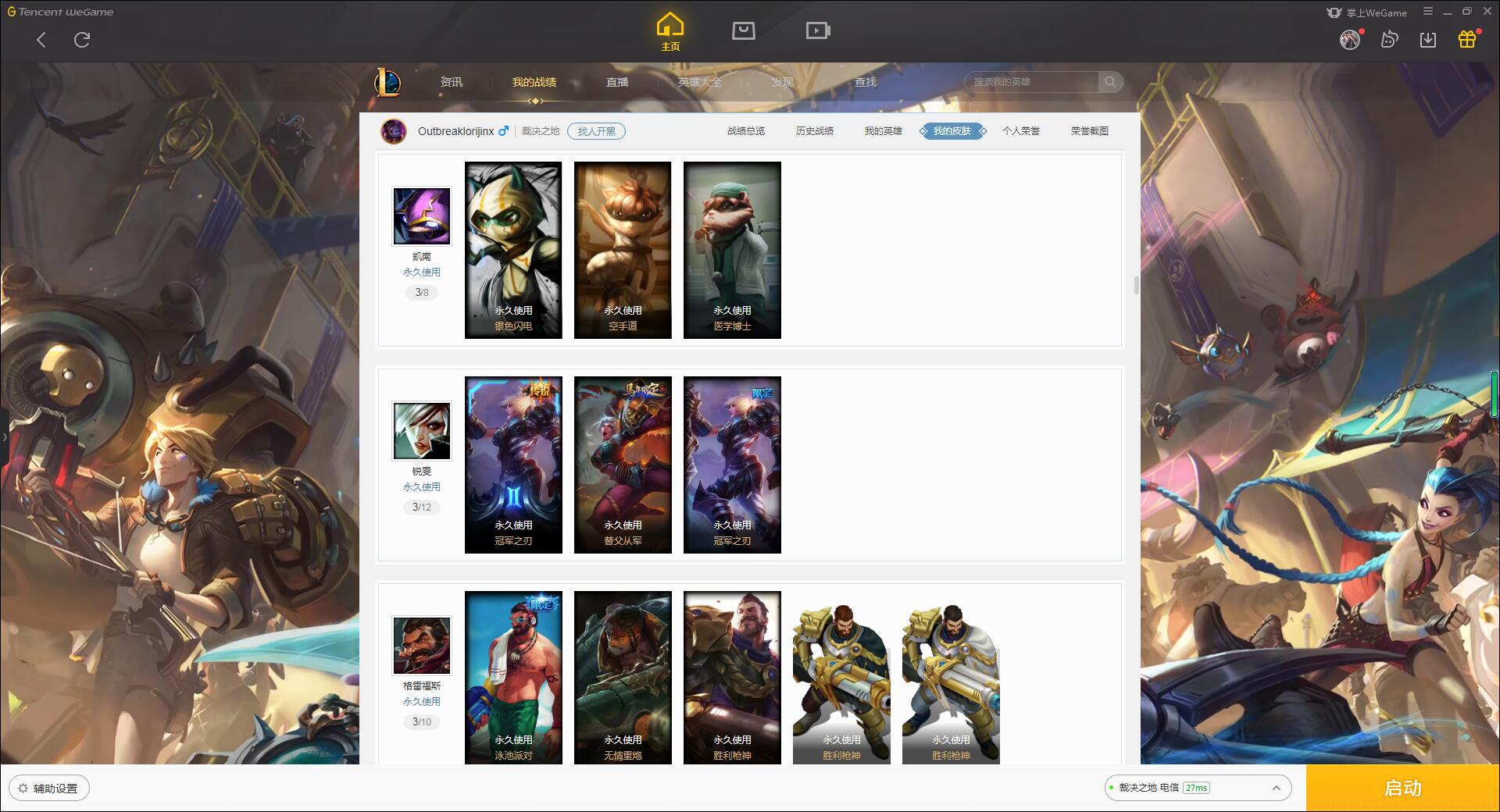Open the 医学博士 skin thumbnail
Screen dimensions: 1500x812
click(732, 250)
